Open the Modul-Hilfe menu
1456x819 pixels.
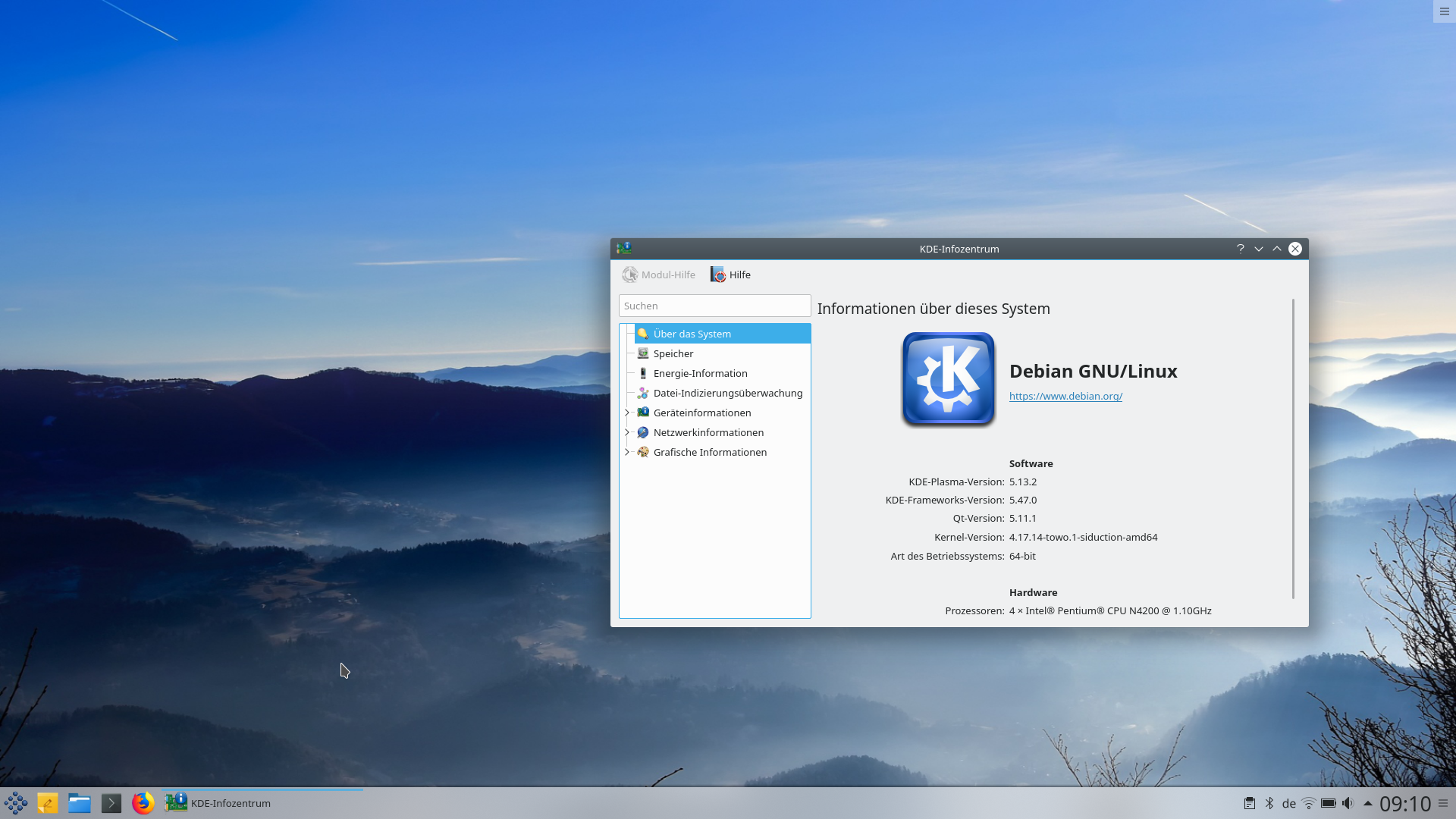pyautogui.click(x=658, y=275)
